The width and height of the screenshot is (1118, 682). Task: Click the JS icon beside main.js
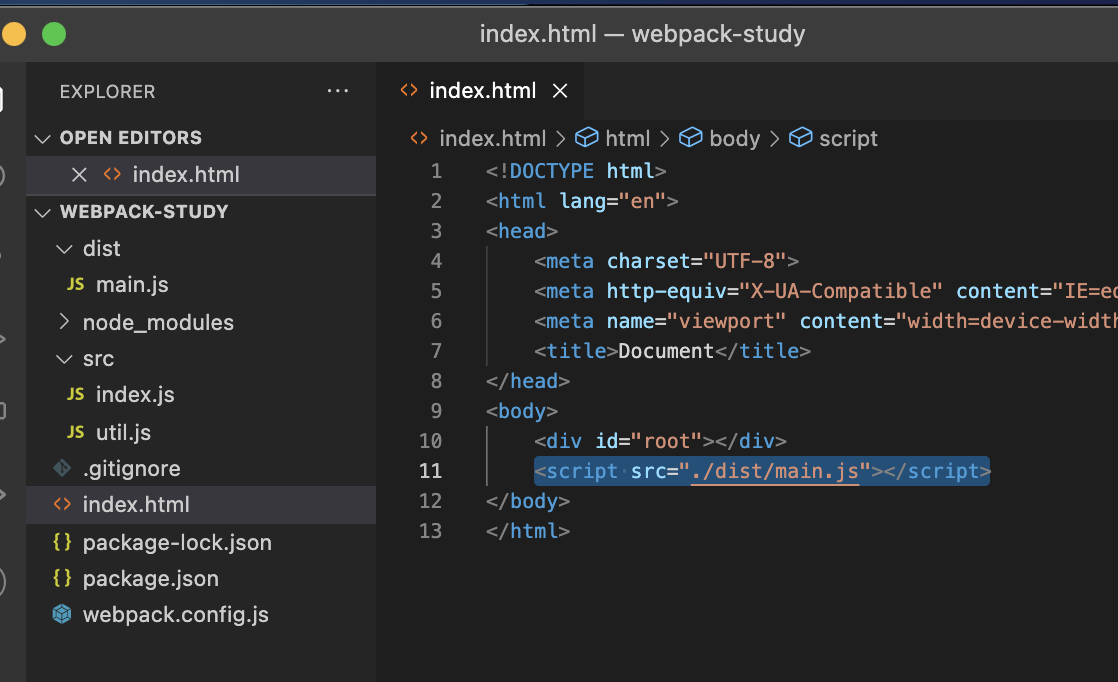pos(76,285)
